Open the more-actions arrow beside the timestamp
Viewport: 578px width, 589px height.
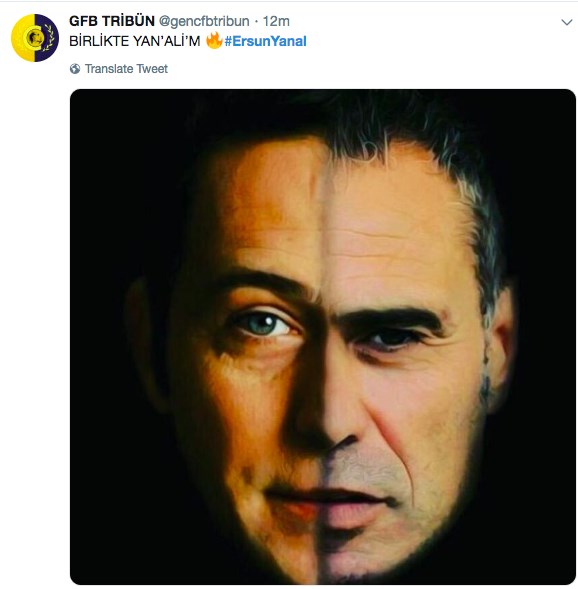point(566,22)
